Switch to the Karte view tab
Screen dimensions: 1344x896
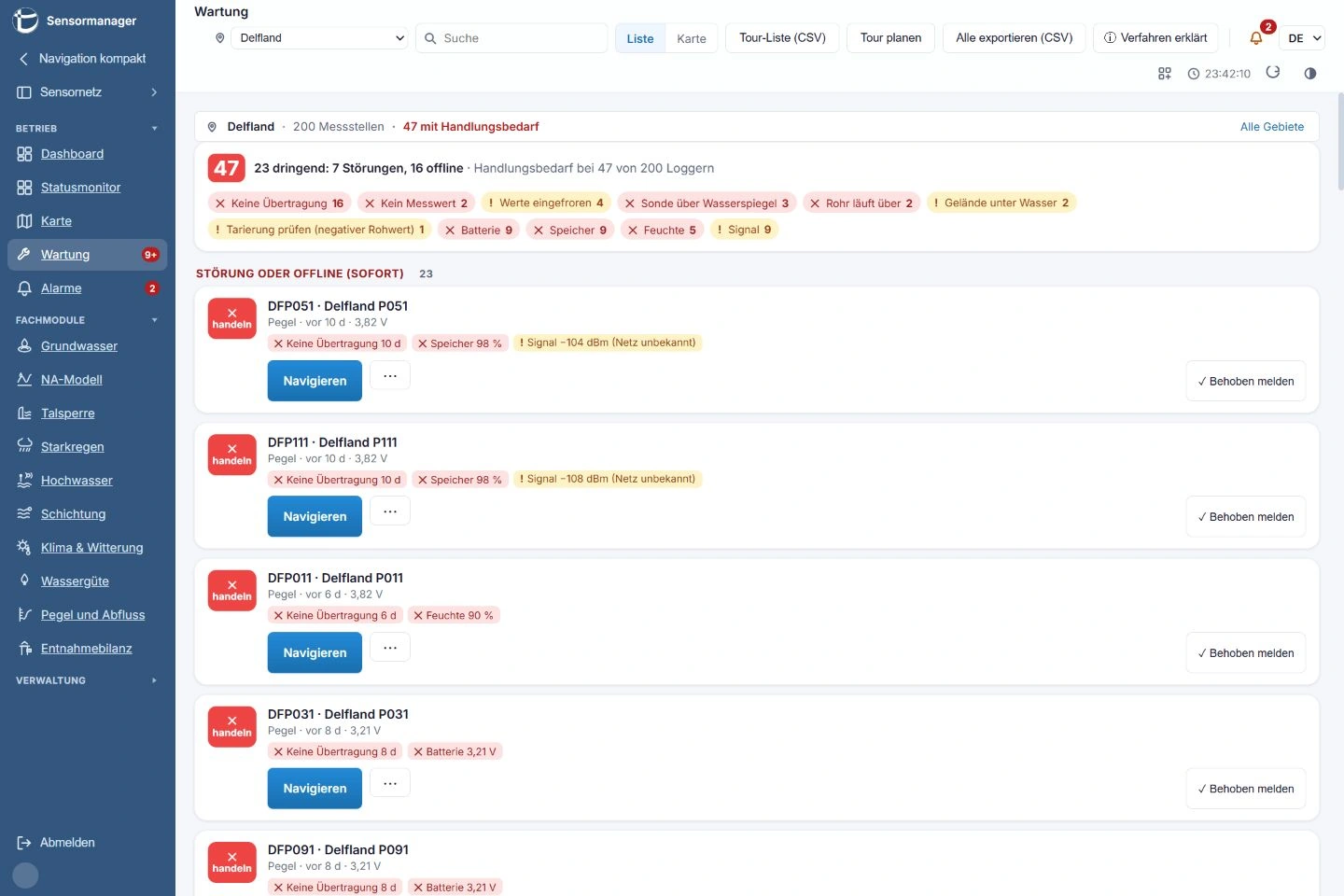pyautogui.click(x=692, y=38)
